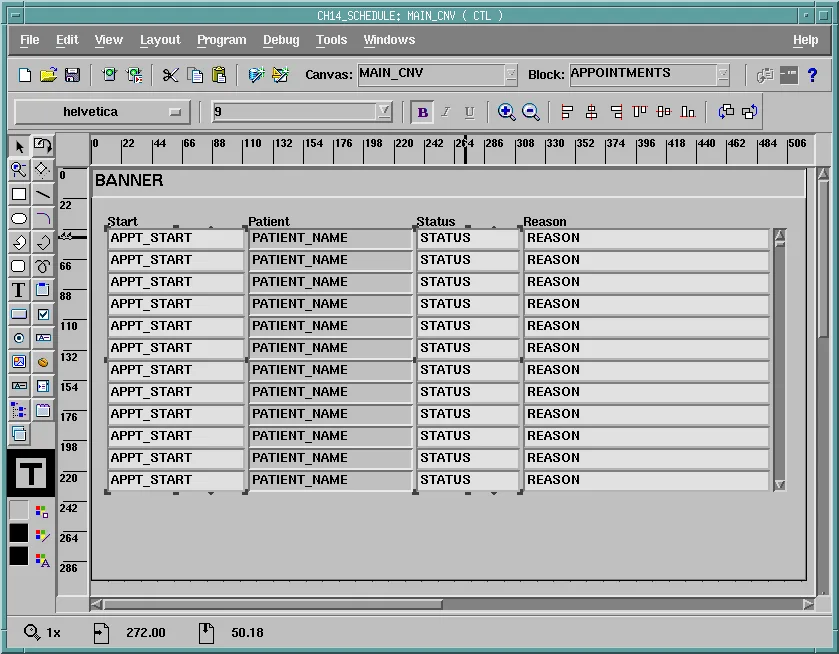The width and height of the screenshot is (839, 654).
Task: Toggle Bold formatting
Action: pos(422,112)
